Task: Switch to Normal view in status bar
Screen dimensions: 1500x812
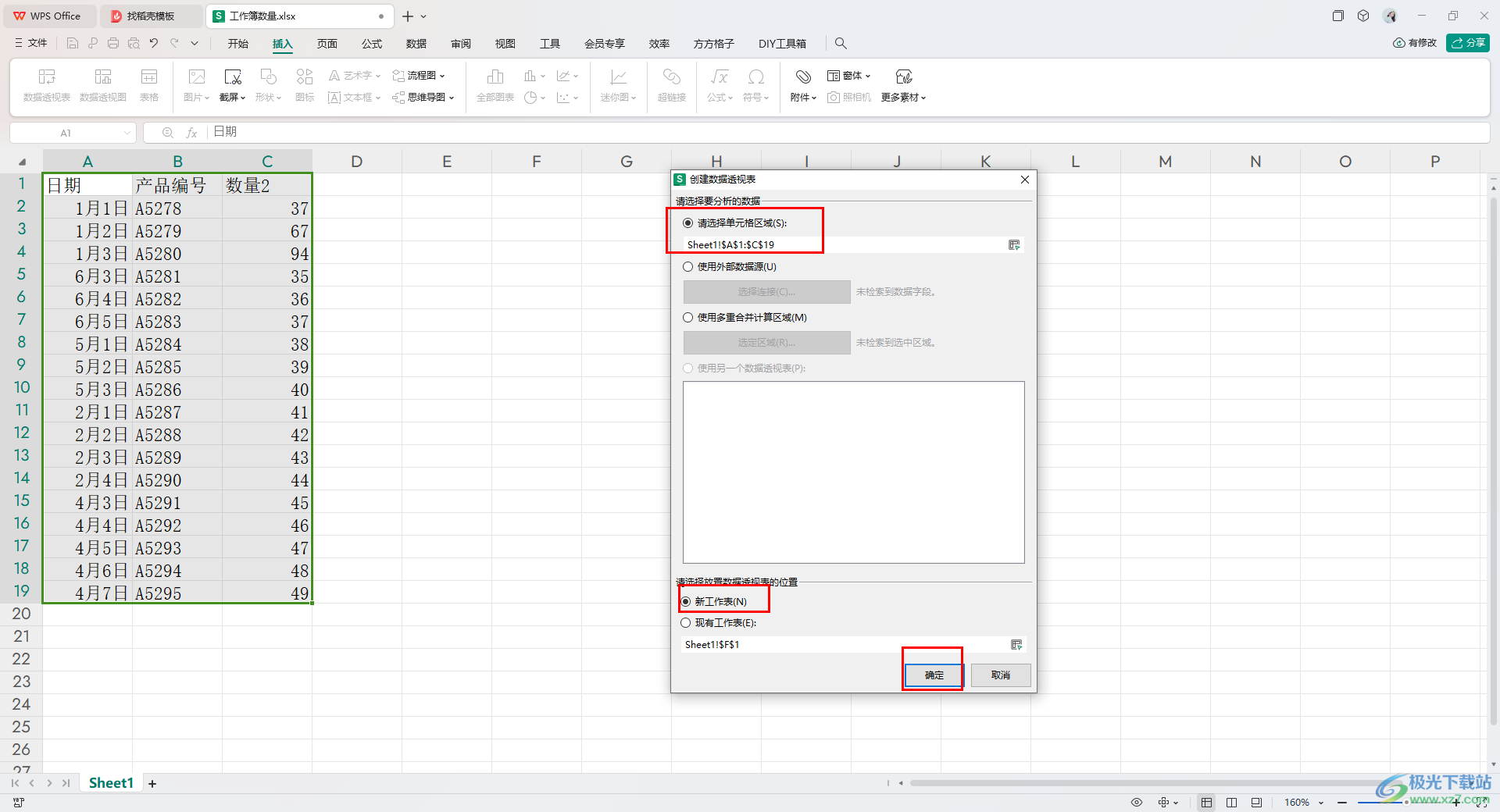Action: point(1207,803)
